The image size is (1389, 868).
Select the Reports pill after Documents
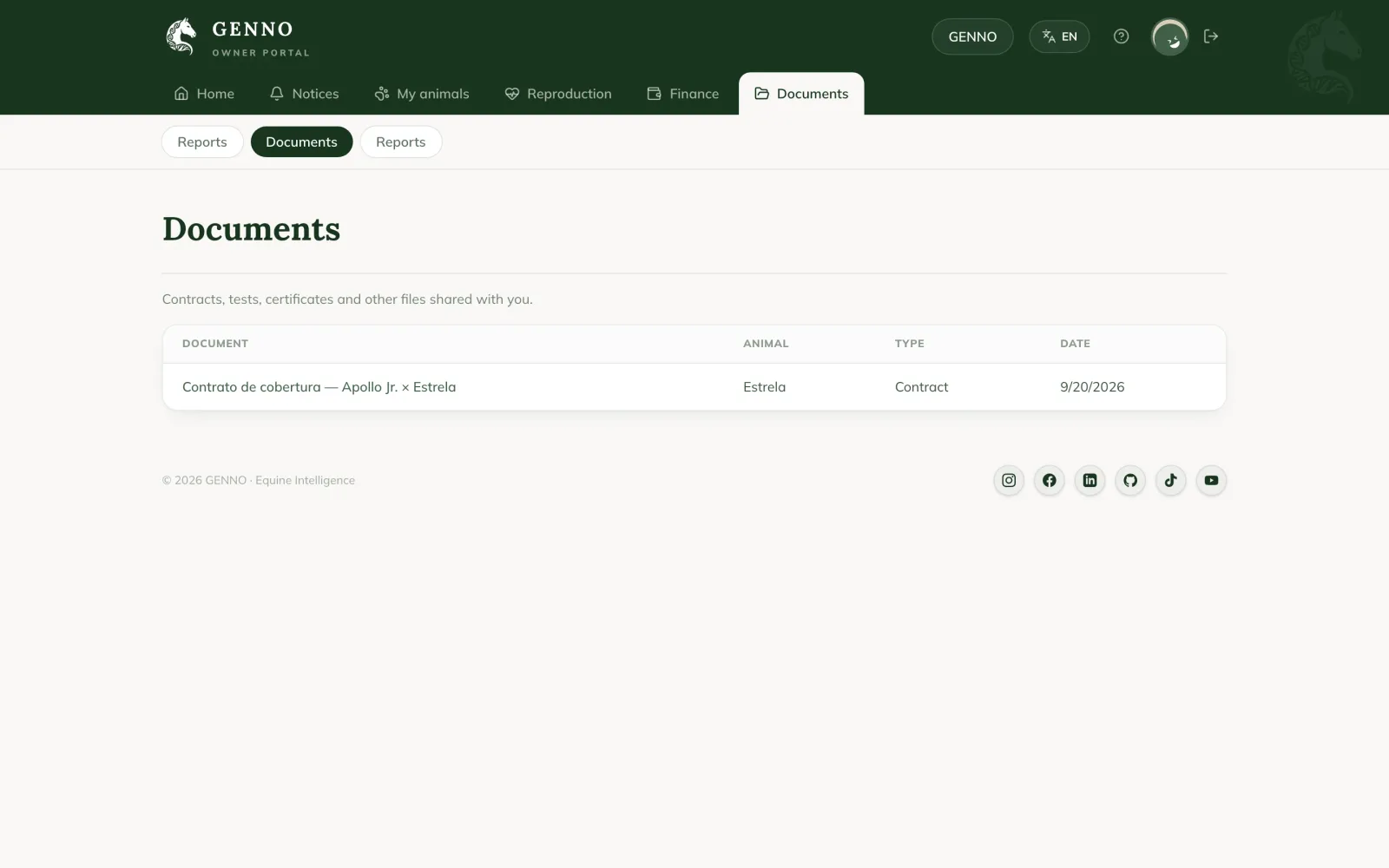[x=401, y=141]
